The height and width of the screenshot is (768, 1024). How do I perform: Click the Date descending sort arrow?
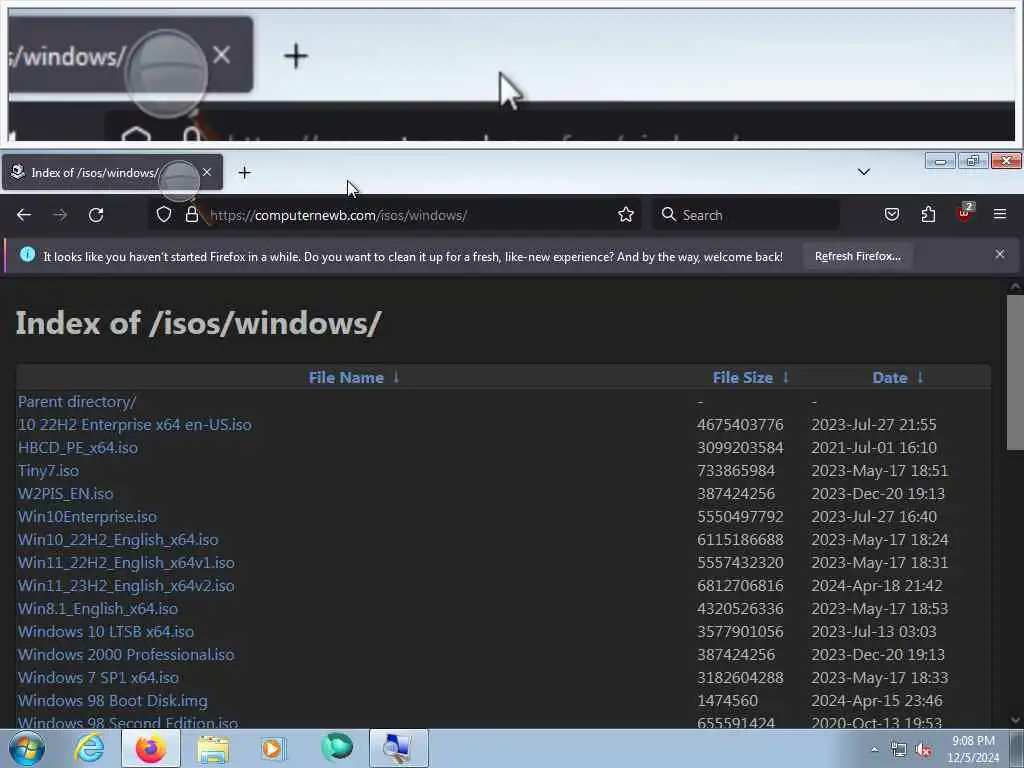pos(920,377)
